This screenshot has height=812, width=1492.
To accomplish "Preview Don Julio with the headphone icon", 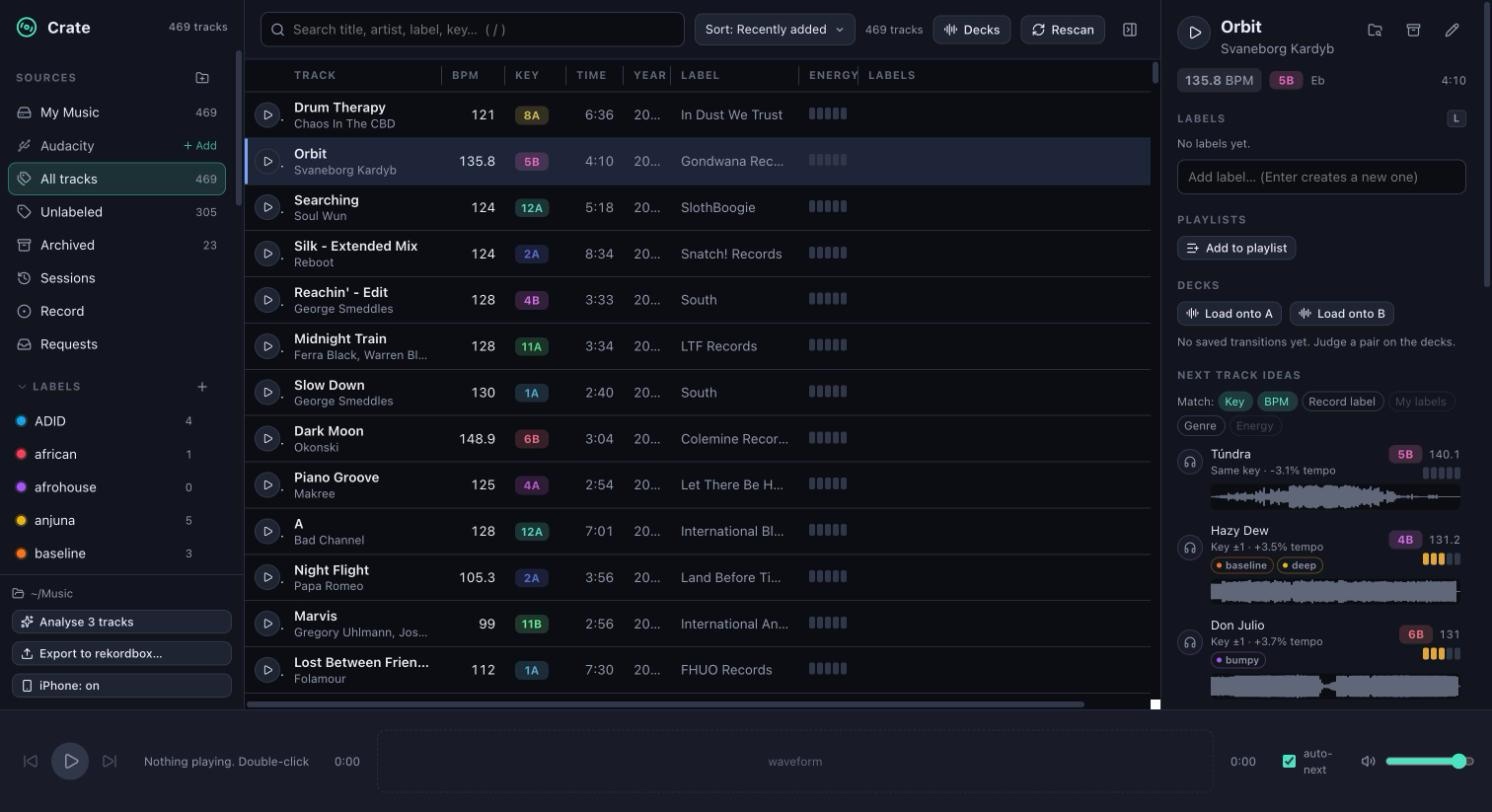I will pos(1190,642).
